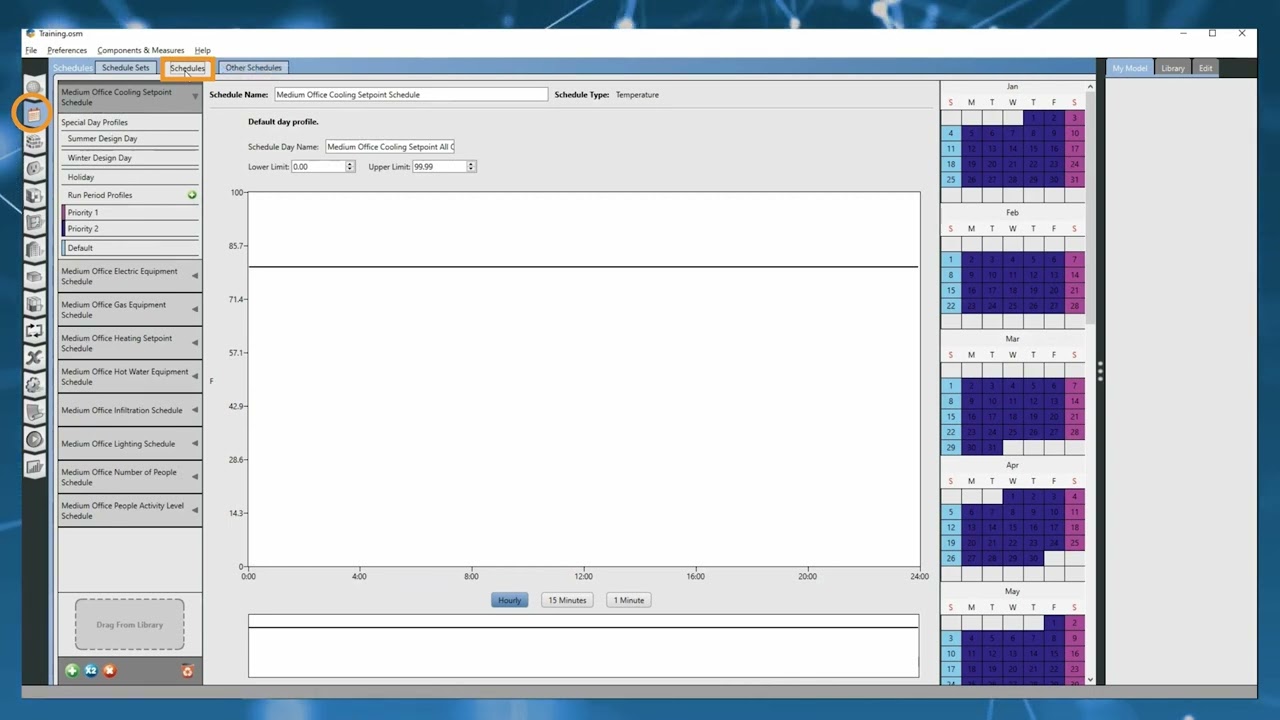Switch to the Library tab

pyautogui.click(x=1173, y=68)
